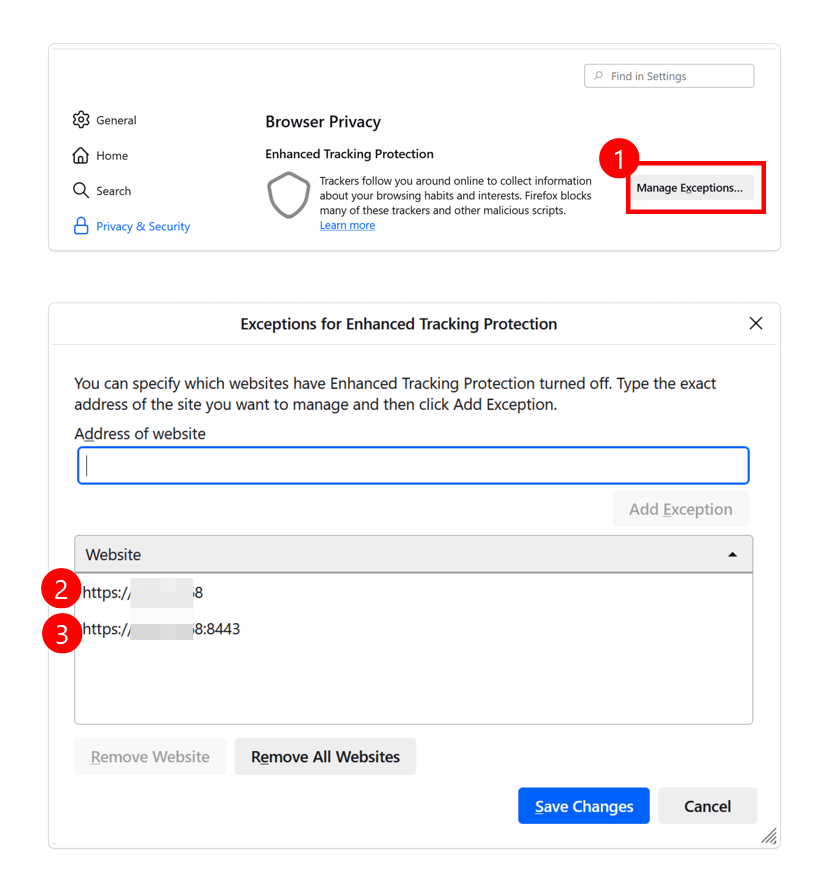Viewport: 825px width, 882px height.
Task: Click Save Changes button
Action: pyautogui.click(x=583, y=806)
